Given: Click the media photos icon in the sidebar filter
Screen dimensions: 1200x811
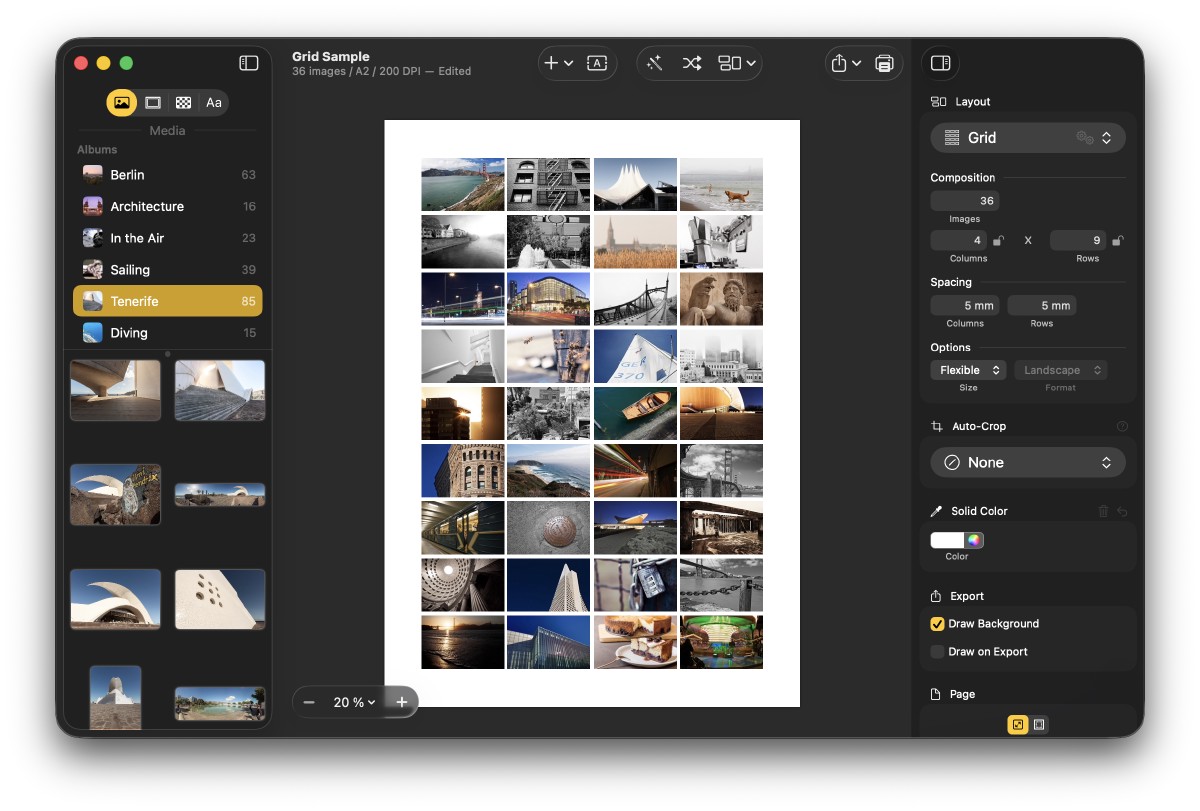Looking at the screenshot, I should point(121,101).
